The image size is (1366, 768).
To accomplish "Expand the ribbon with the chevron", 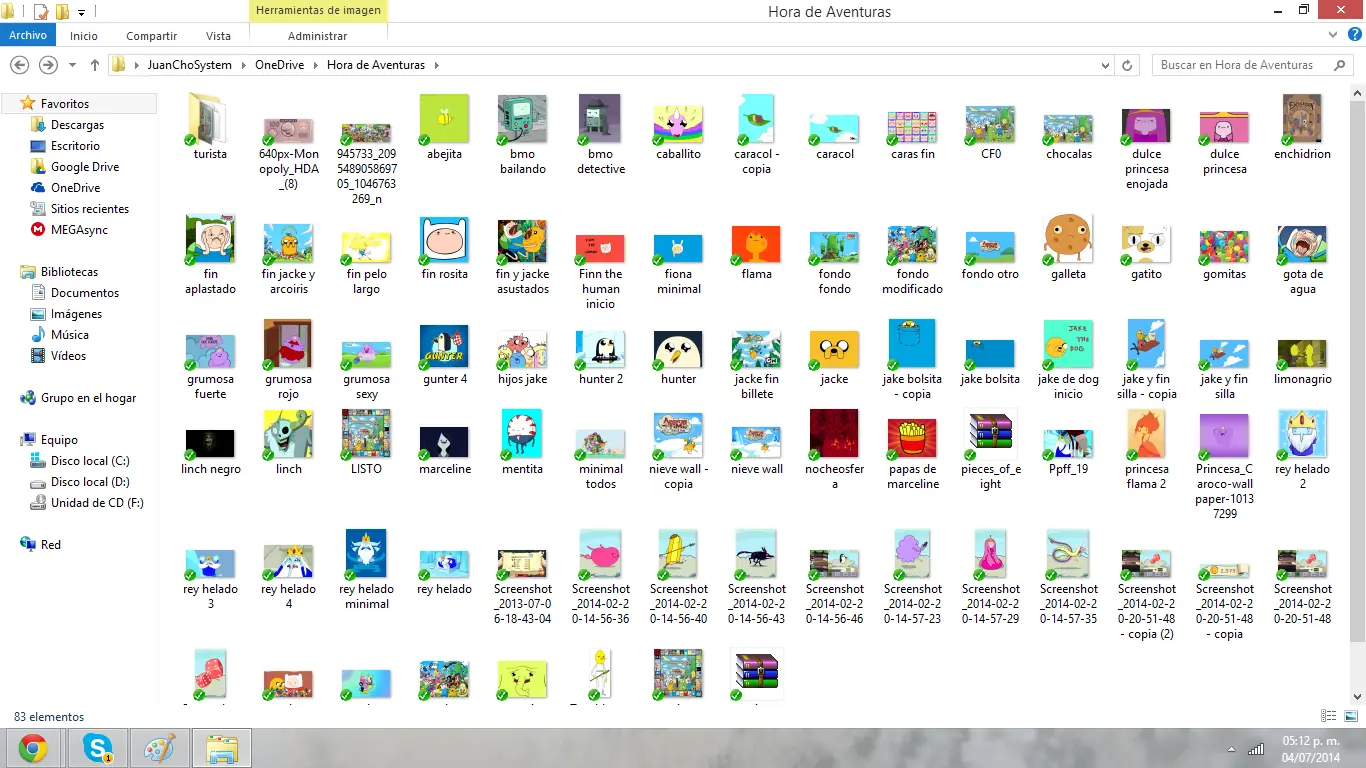I will [1334, 36].
